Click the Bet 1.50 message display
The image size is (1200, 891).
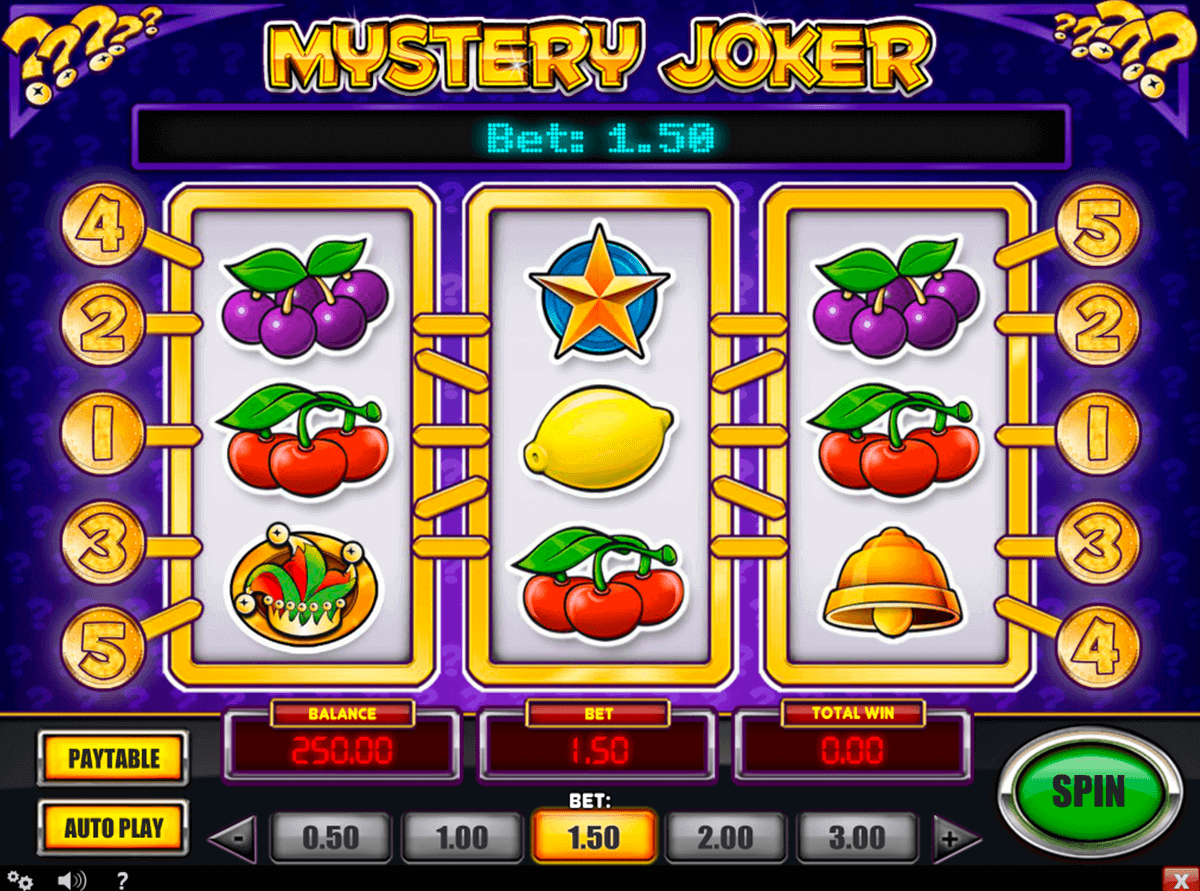point(600,137)
